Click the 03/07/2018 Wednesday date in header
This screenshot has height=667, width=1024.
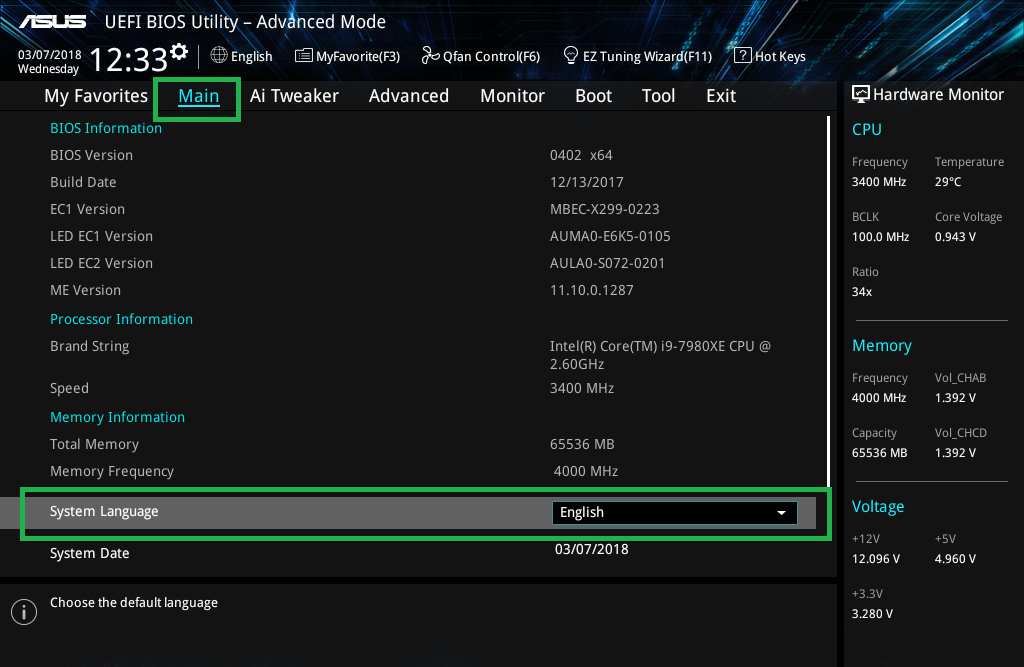pos(49,62)
